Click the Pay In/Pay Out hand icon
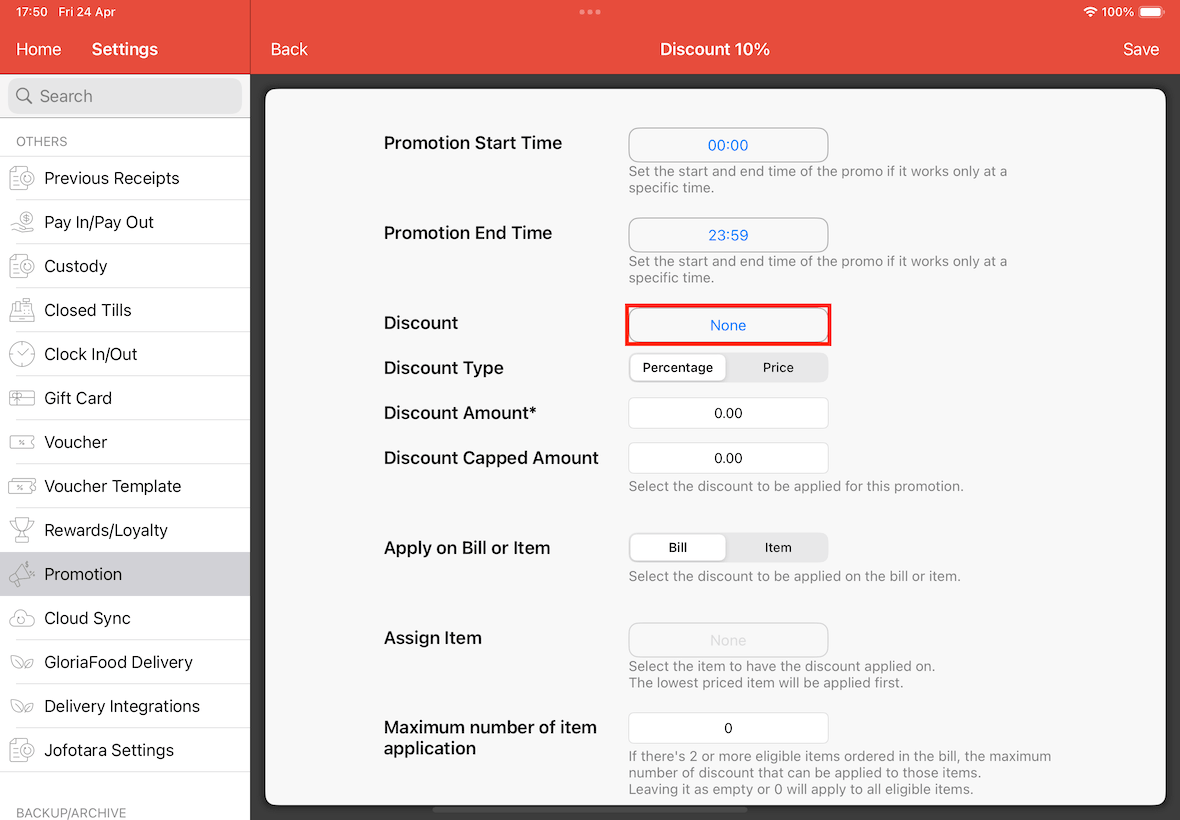The height and width of the screenshot is (820, 1180). click(22, 223)
